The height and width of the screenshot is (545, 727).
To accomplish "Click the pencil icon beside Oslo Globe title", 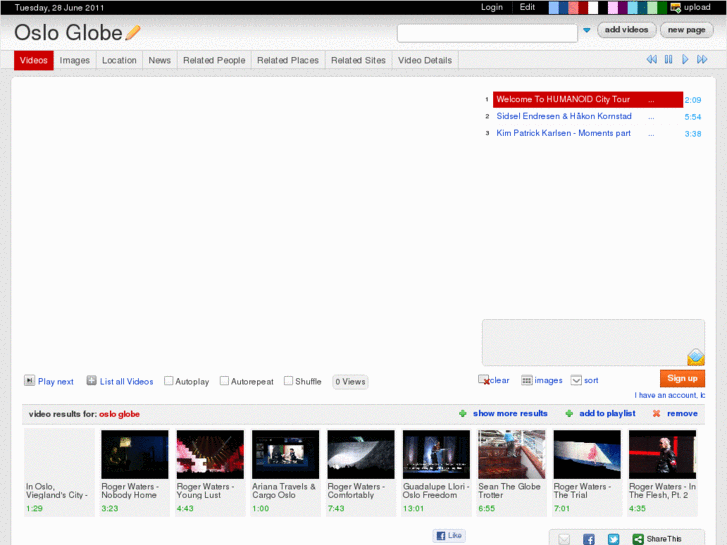I will [x=133, y=32].
